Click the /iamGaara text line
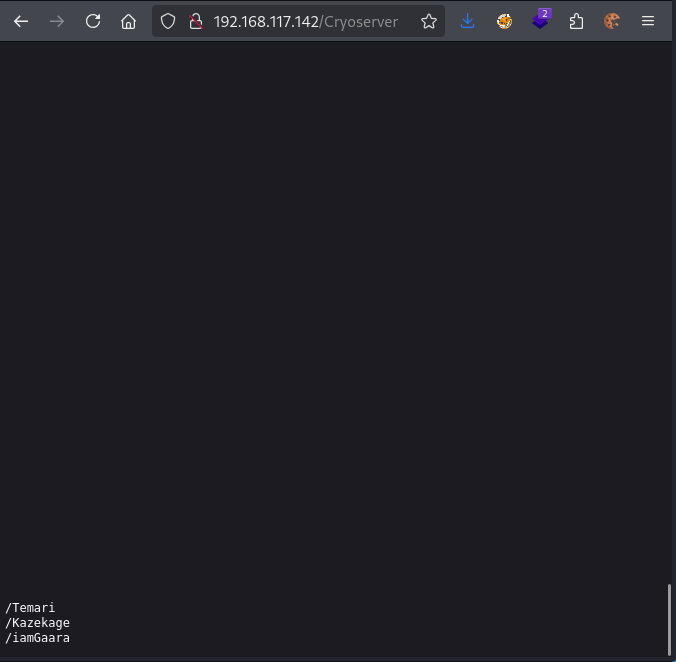The width and height of the screenshot is (676, 662). click(x=38, y=638)
